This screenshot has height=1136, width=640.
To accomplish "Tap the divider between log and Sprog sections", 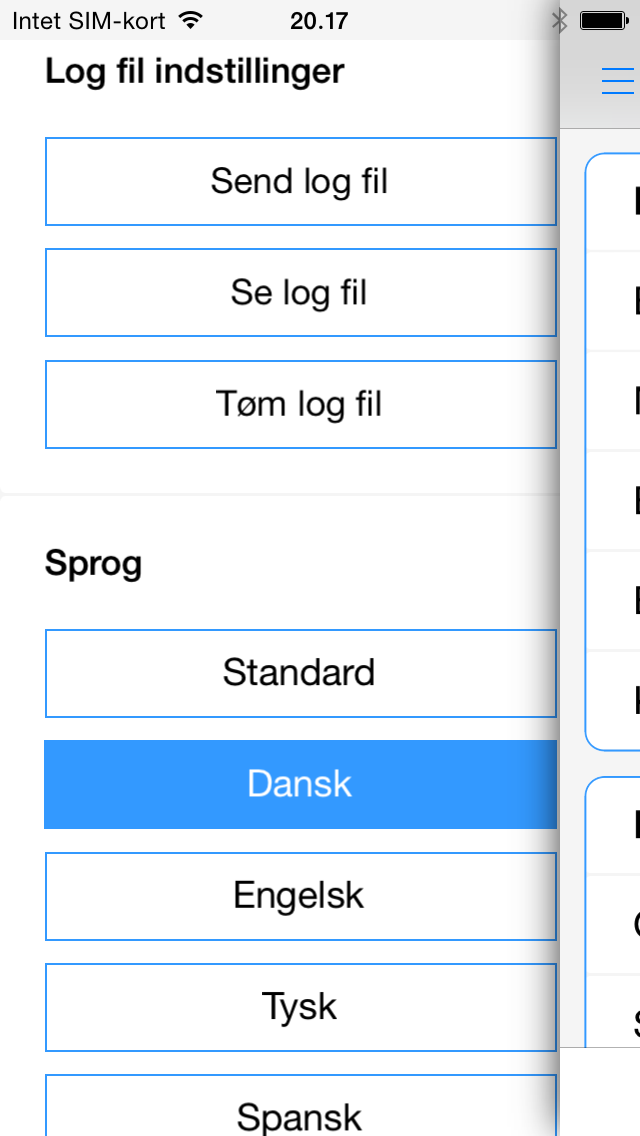I will pyautogui.click(x=280, y=494).
